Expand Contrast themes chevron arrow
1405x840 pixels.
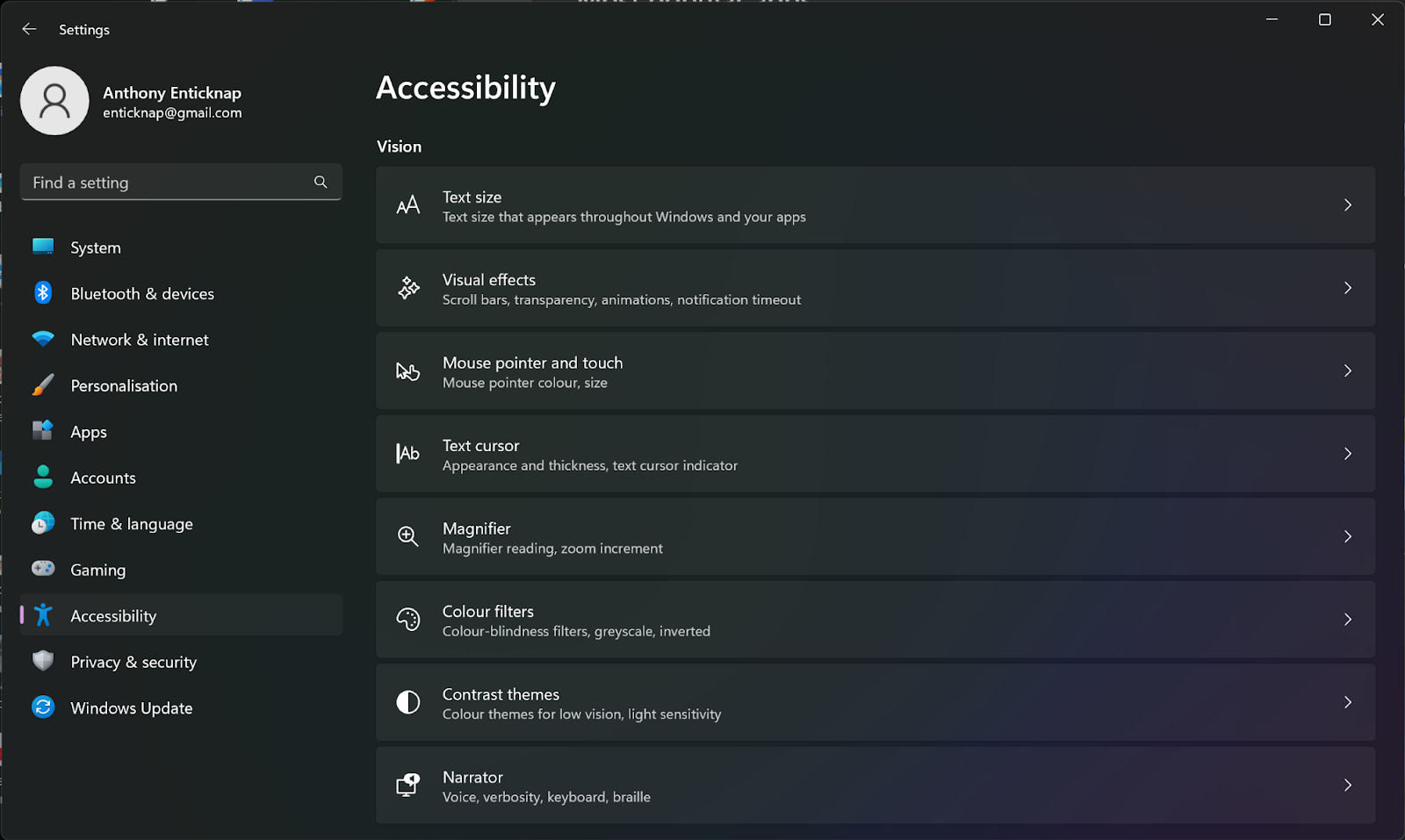pyautogui.click(x=1348, y=702)
